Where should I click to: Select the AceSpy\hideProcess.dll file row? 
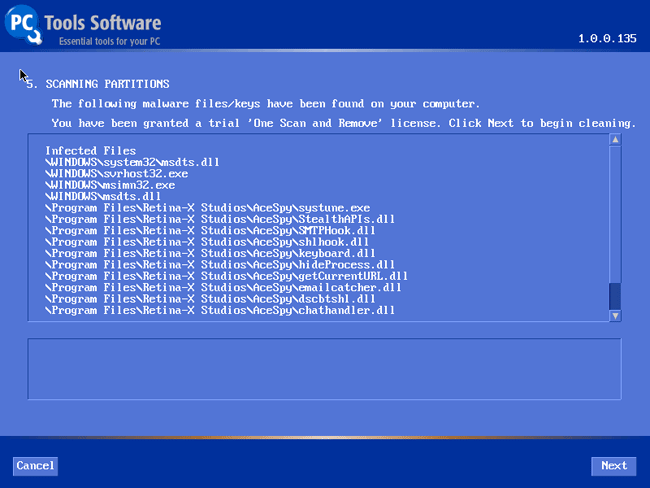pos(220,265)
